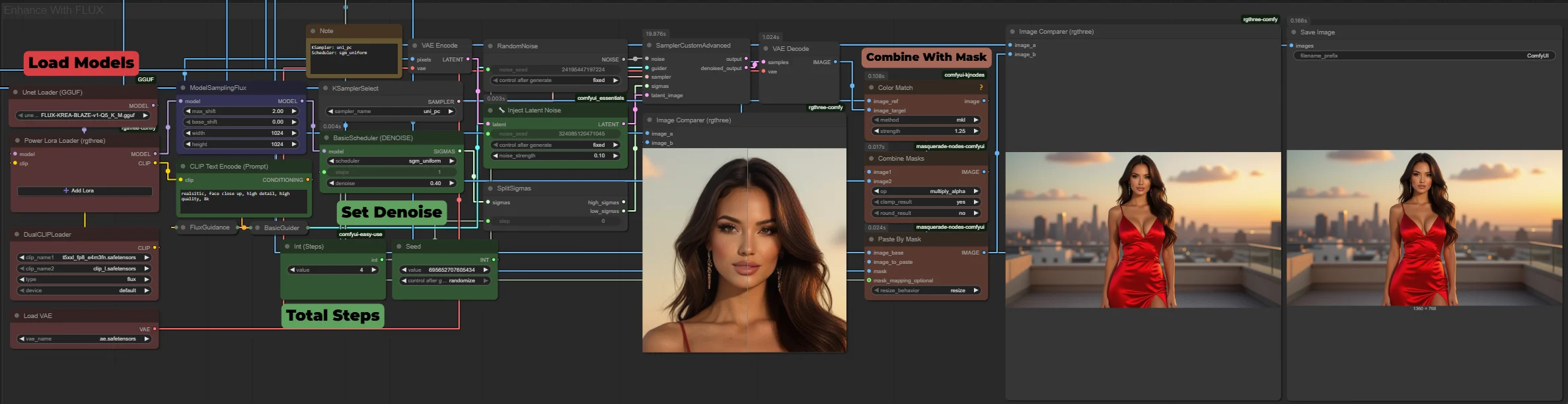The width and height of the screenshot is (1568, 404).
Task: Collapse the Seed node dot
Action: (x=399, y=247)
